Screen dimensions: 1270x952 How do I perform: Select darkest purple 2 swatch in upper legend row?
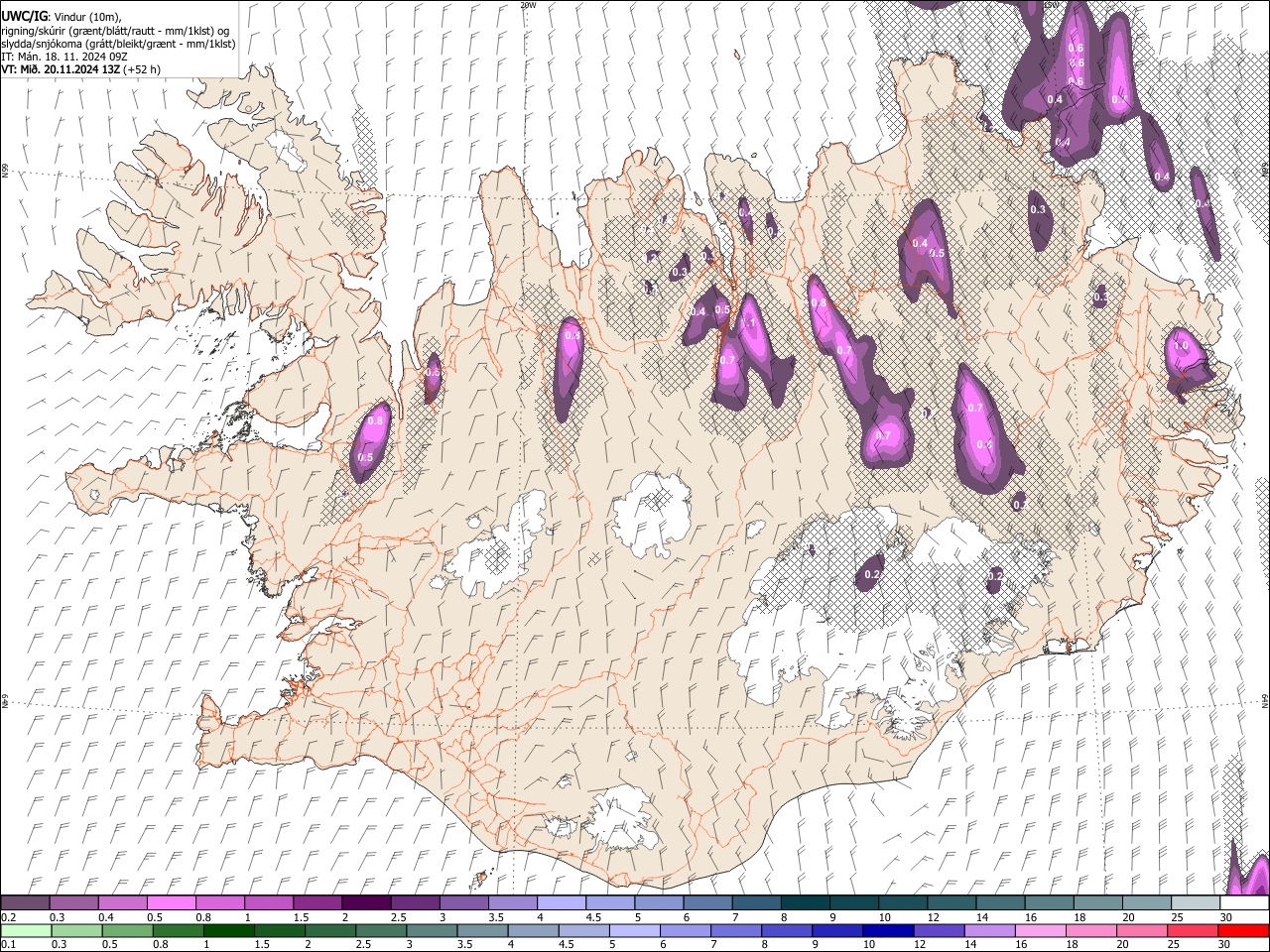(365, 903)
